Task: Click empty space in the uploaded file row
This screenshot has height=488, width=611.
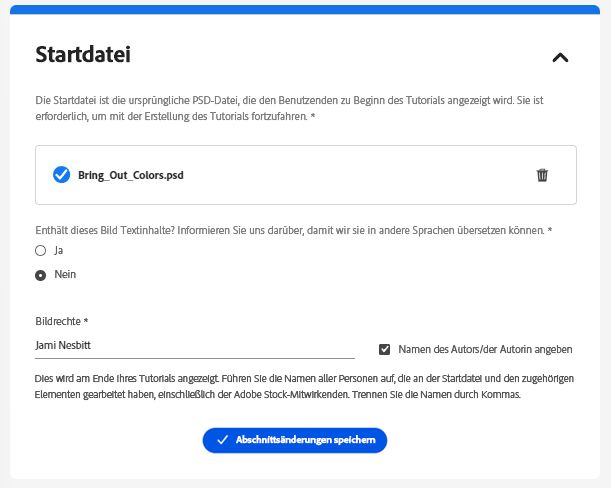Action: coord(350,175)
